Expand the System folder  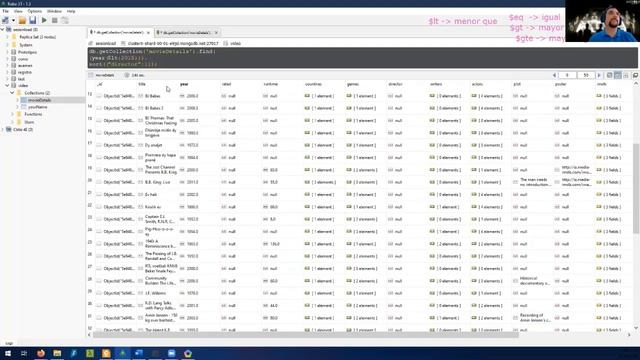coord(7,45)
